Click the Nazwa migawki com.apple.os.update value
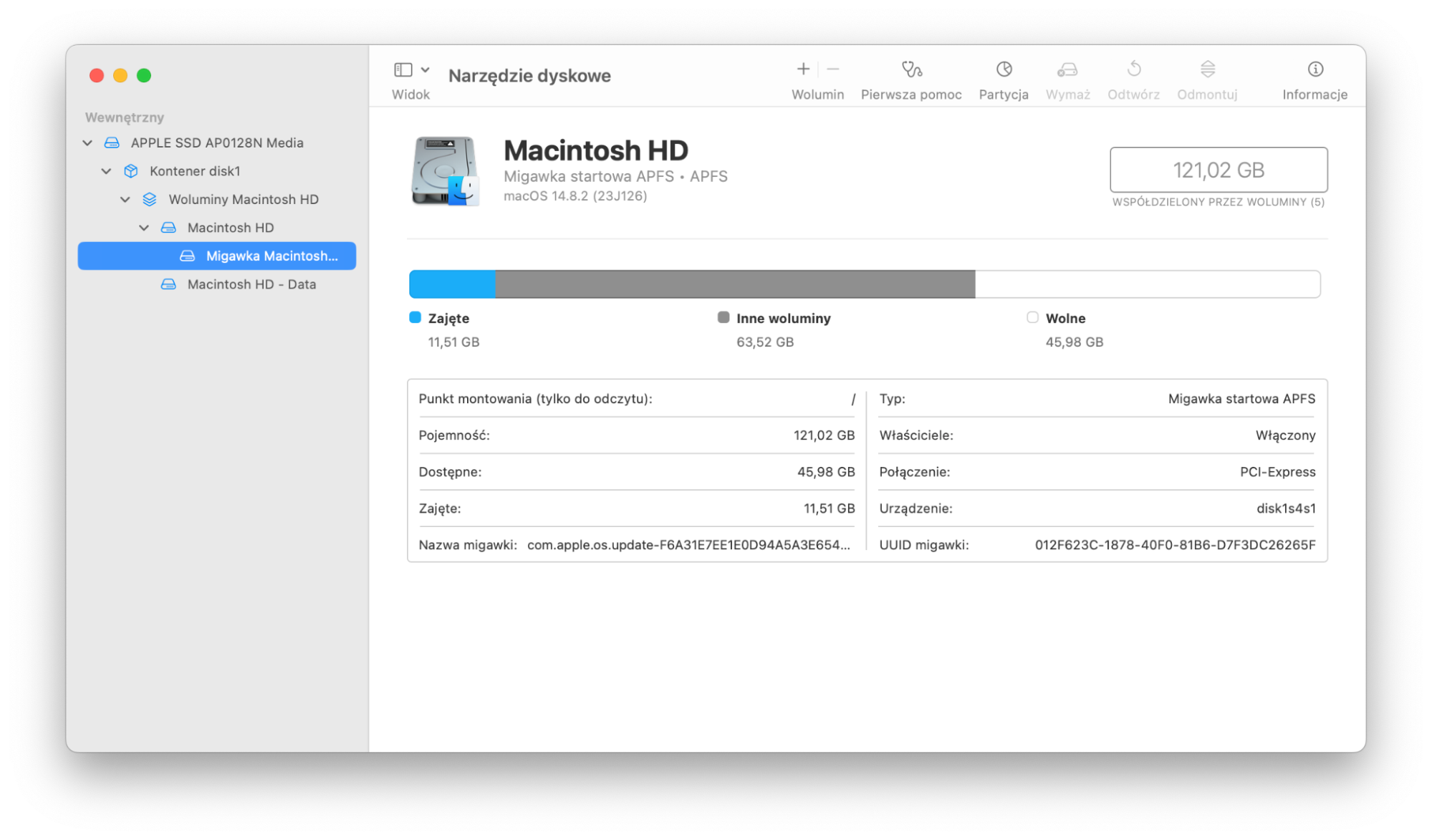 (x=688, y=545)
